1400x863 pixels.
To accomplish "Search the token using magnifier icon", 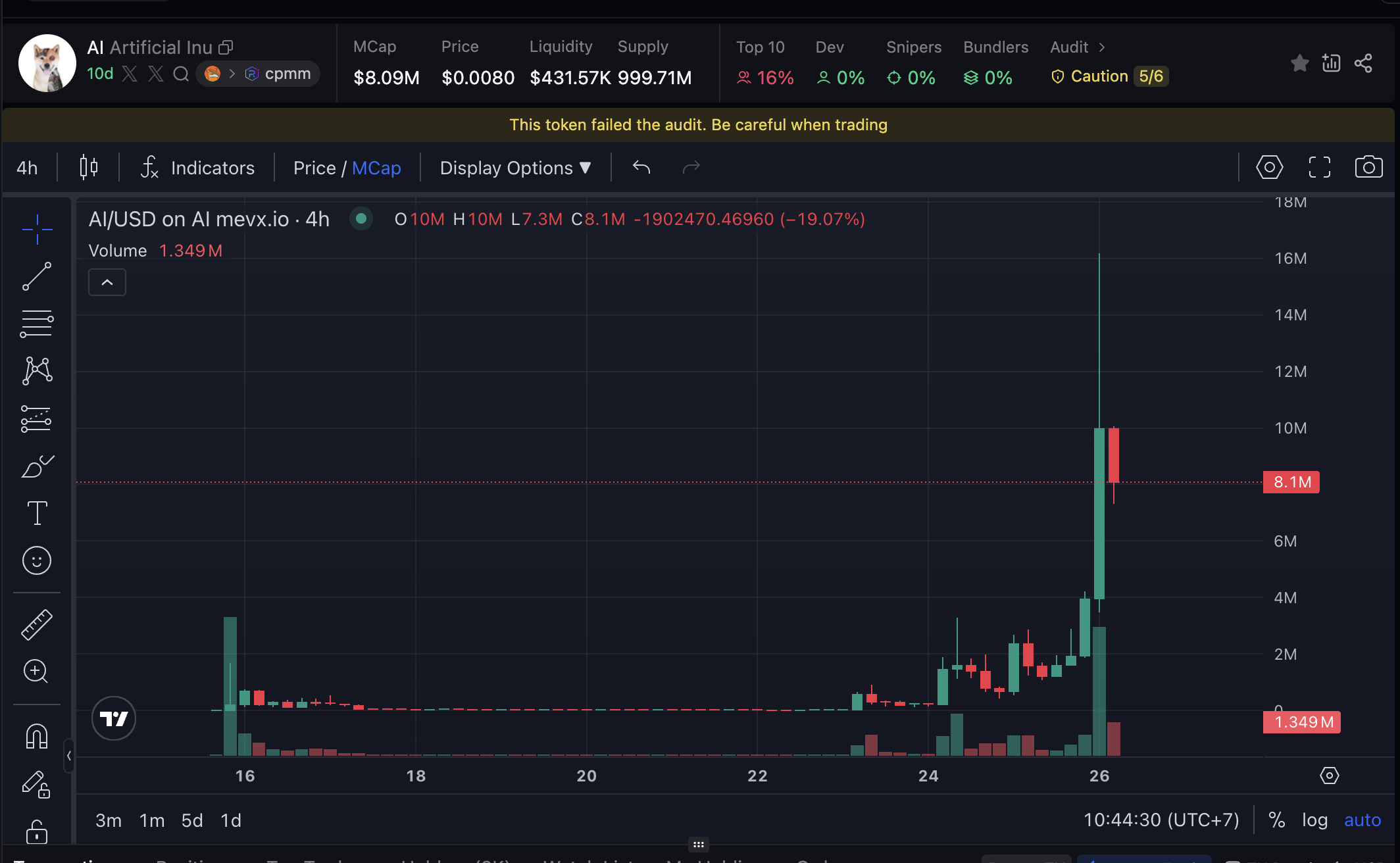I will tap(181, 74).
